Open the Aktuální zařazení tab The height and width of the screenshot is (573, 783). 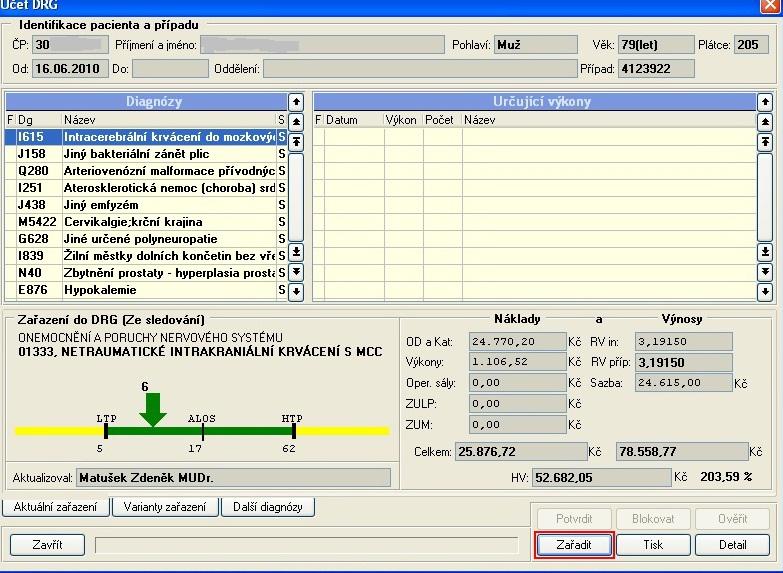coord(55,507)
